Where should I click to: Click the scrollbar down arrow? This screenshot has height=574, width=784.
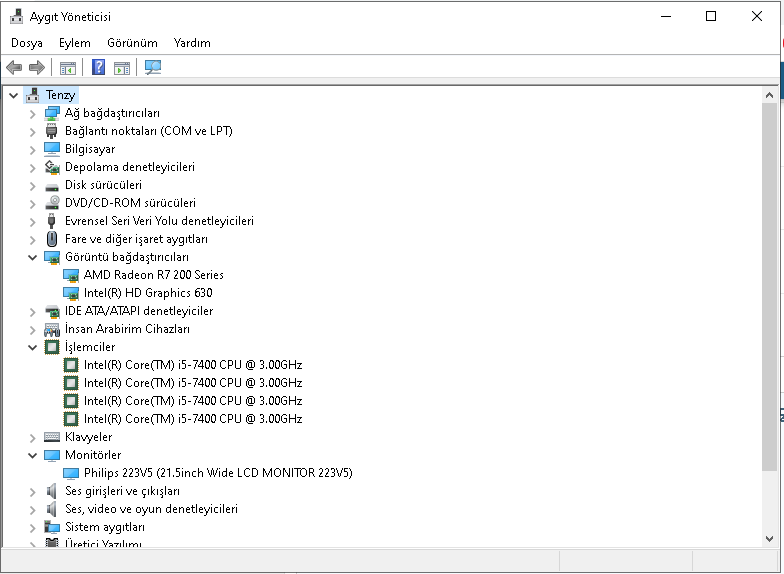click(770, 539)
